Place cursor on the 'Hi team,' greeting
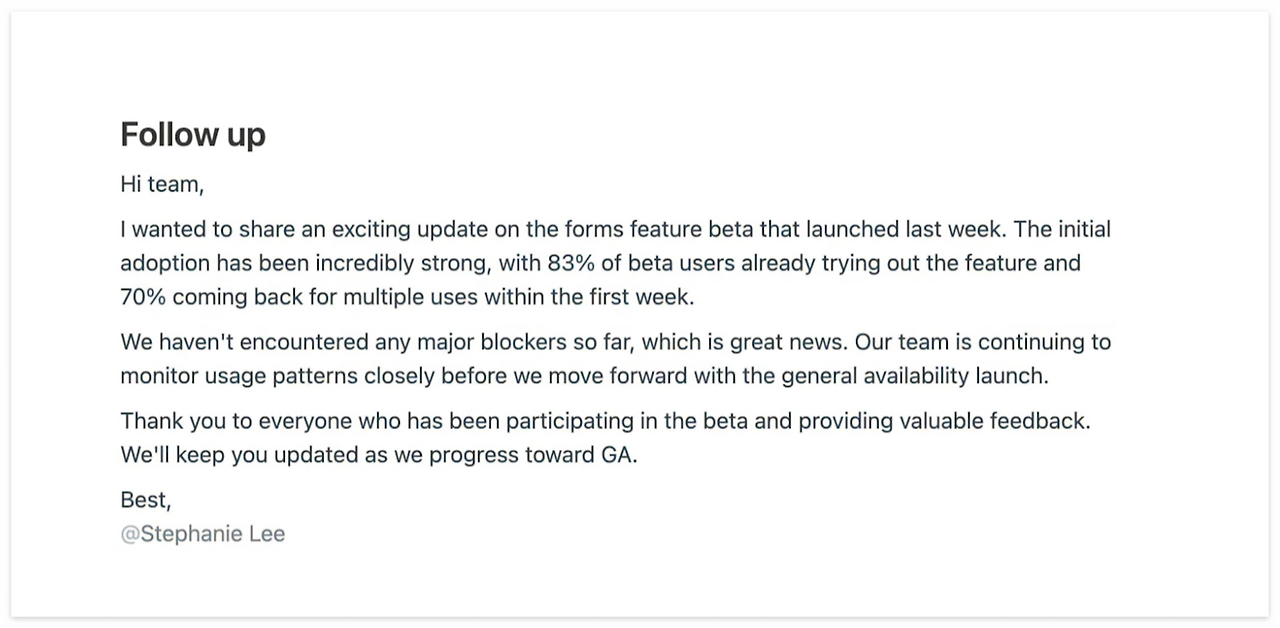1280x628 pixels. [x=162, y=185]
